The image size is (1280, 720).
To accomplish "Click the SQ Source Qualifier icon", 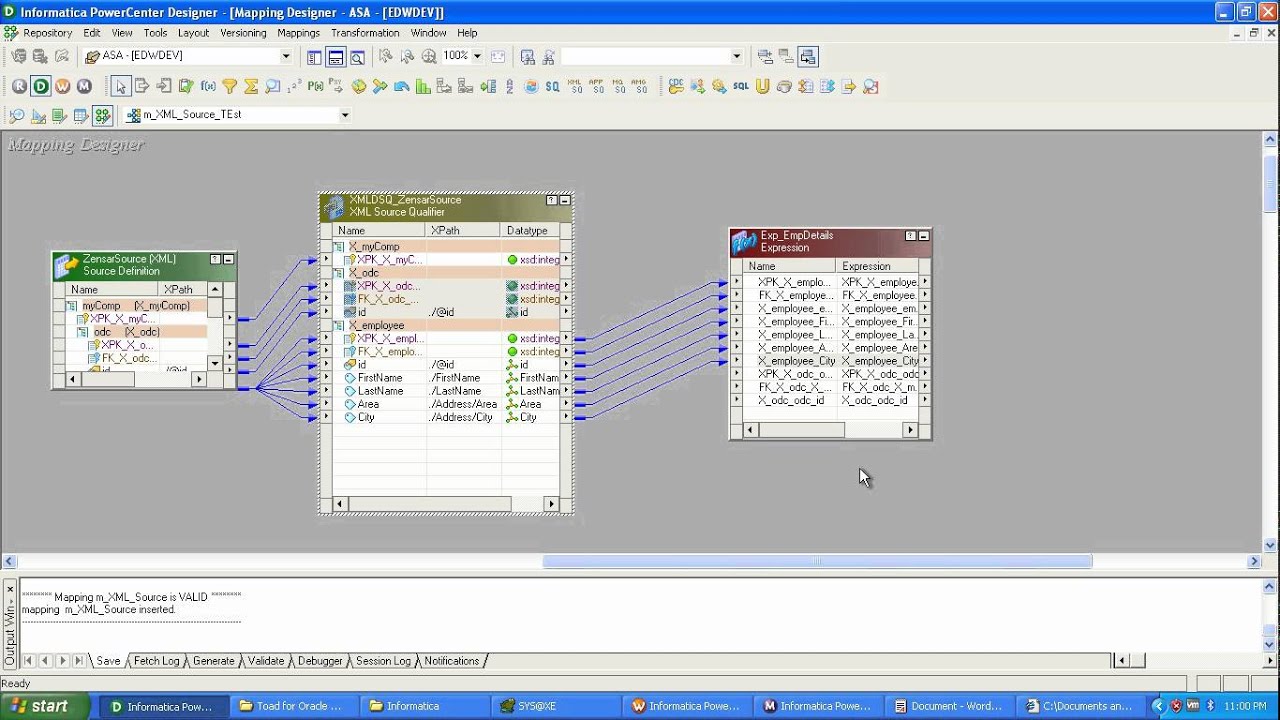I will pos(552,87).
